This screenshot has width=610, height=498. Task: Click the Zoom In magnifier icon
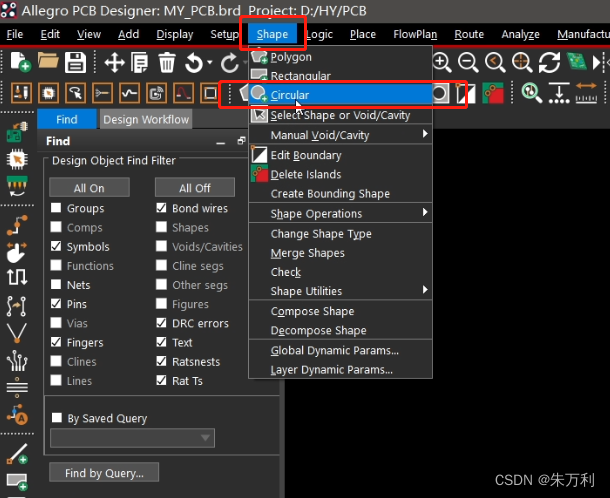pyautogui.click(x=442, y=62)
